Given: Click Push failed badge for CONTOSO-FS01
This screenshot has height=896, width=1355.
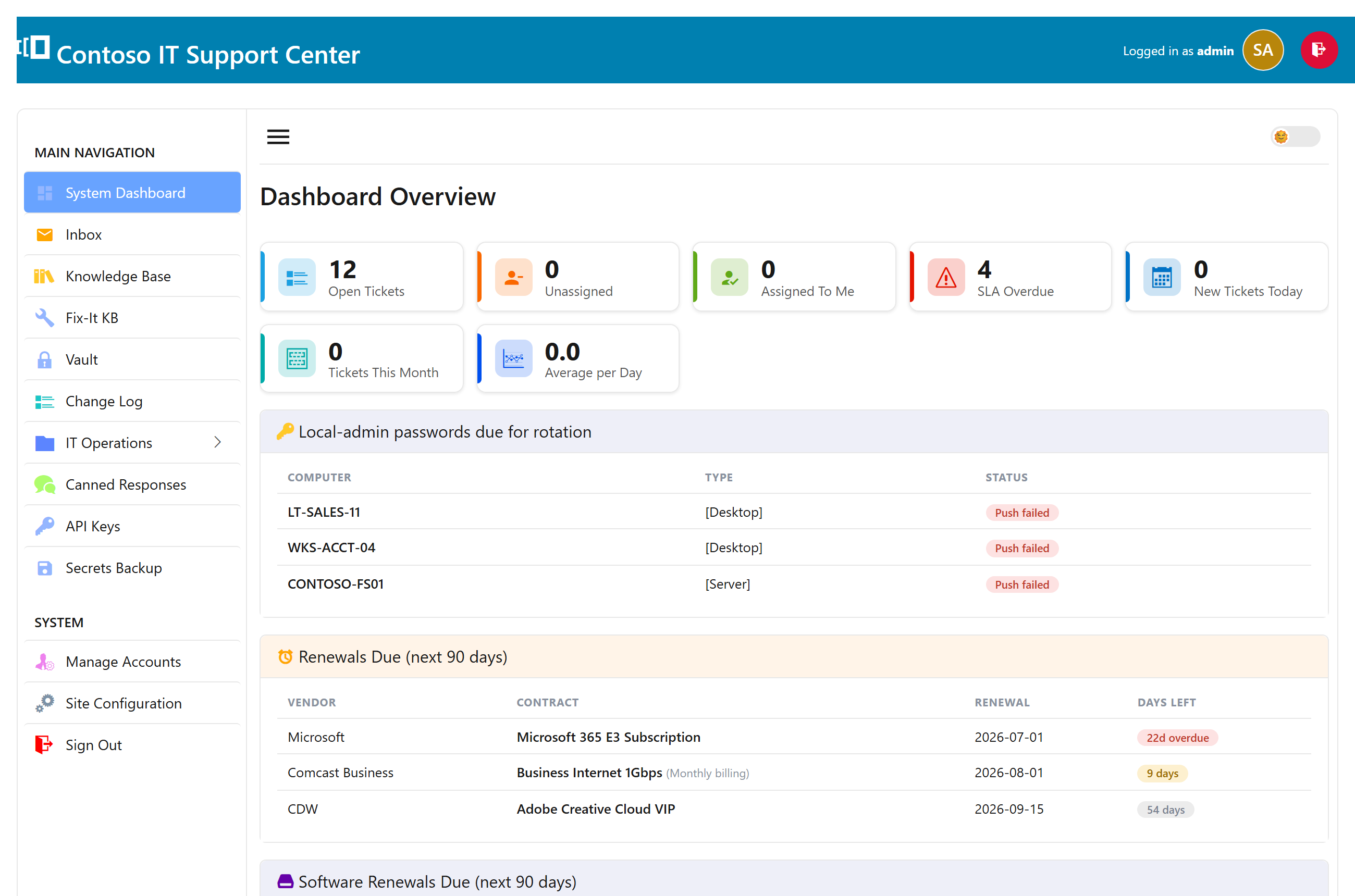Looking at the screenshot, I should click(x=1021, y=585).
